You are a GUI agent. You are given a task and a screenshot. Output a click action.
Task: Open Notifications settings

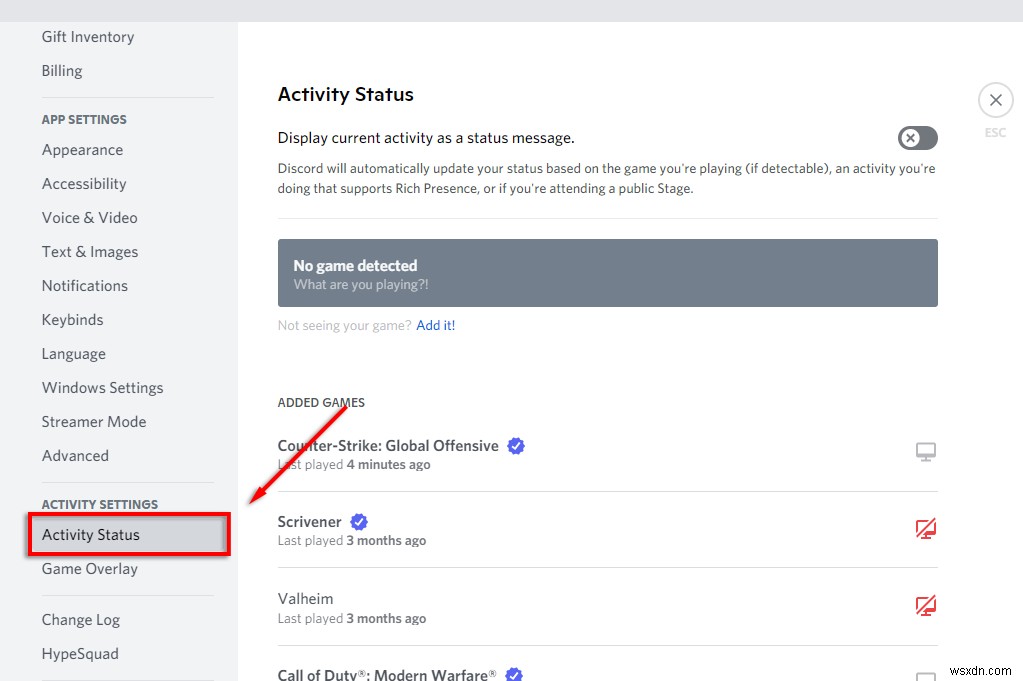84,285
